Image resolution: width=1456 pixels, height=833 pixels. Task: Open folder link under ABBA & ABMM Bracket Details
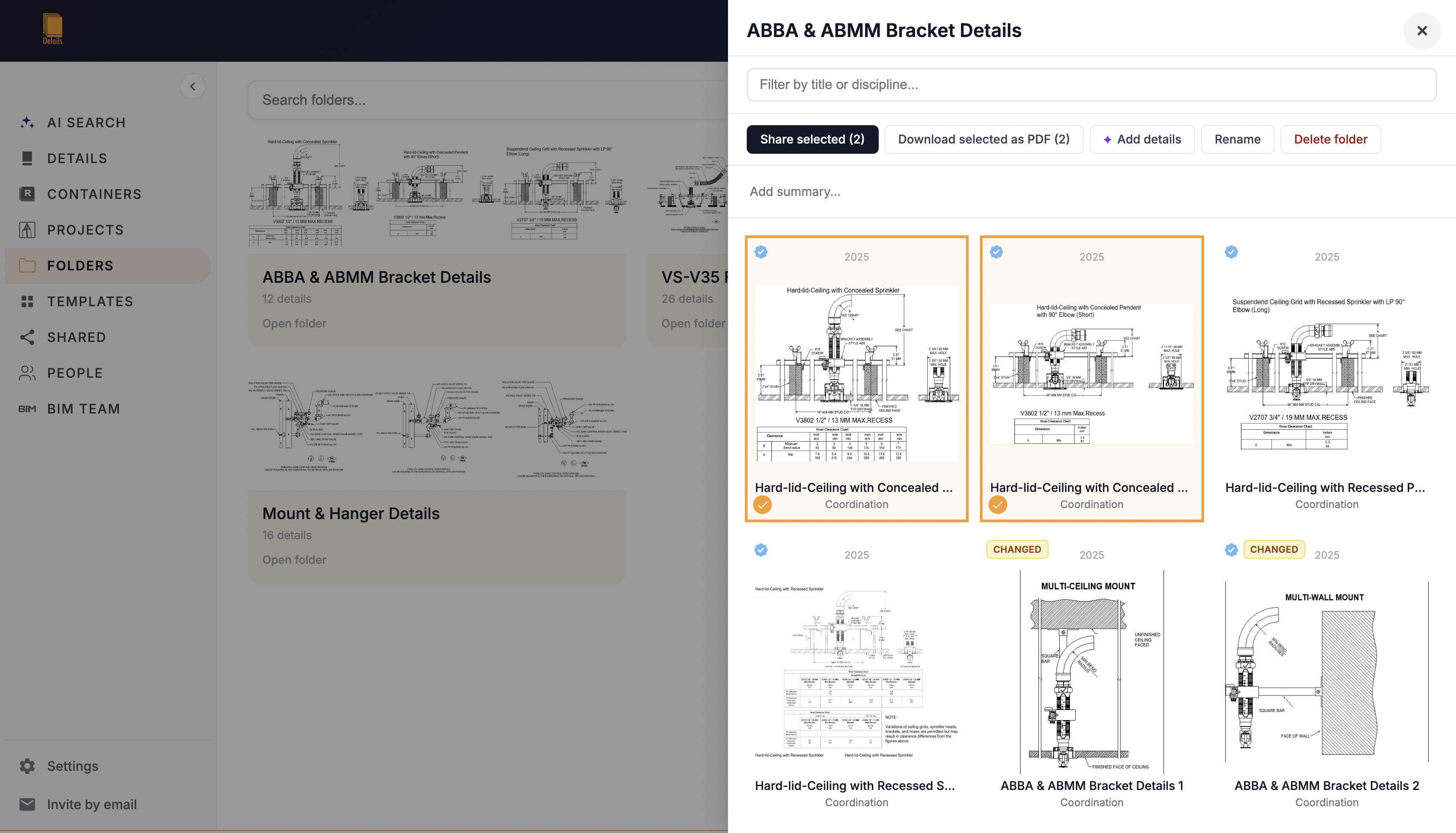click(294, 323)
